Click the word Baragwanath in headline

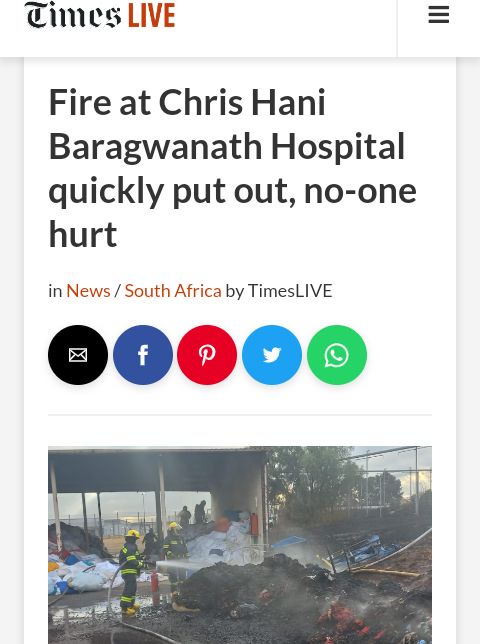[155, 147]
